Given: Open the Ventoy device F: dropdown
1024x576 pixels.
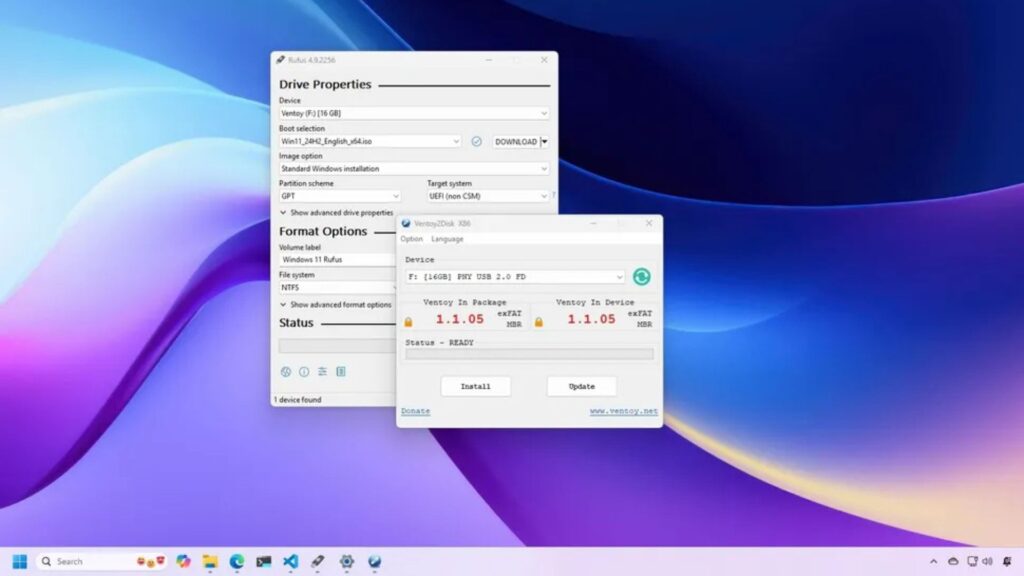Looking at the screenshot, I should [515, 277].
